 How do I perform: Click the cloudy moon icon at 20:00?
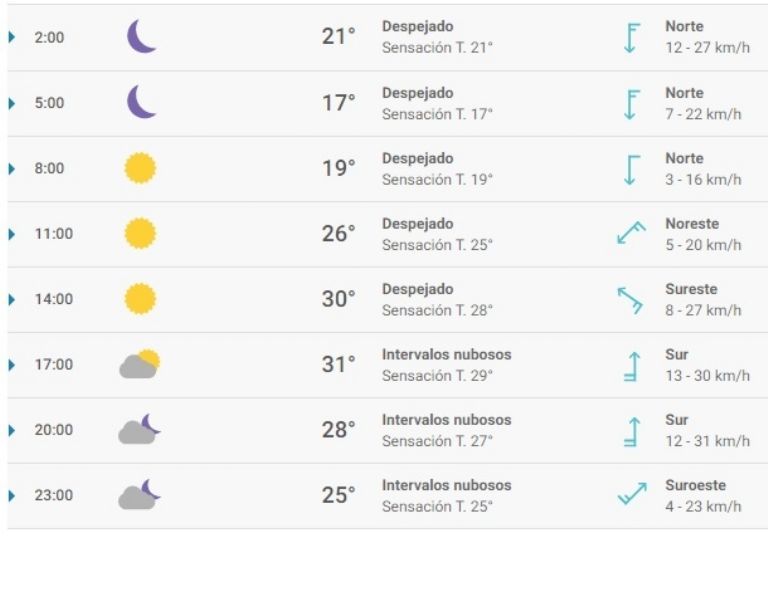(139, 430)
